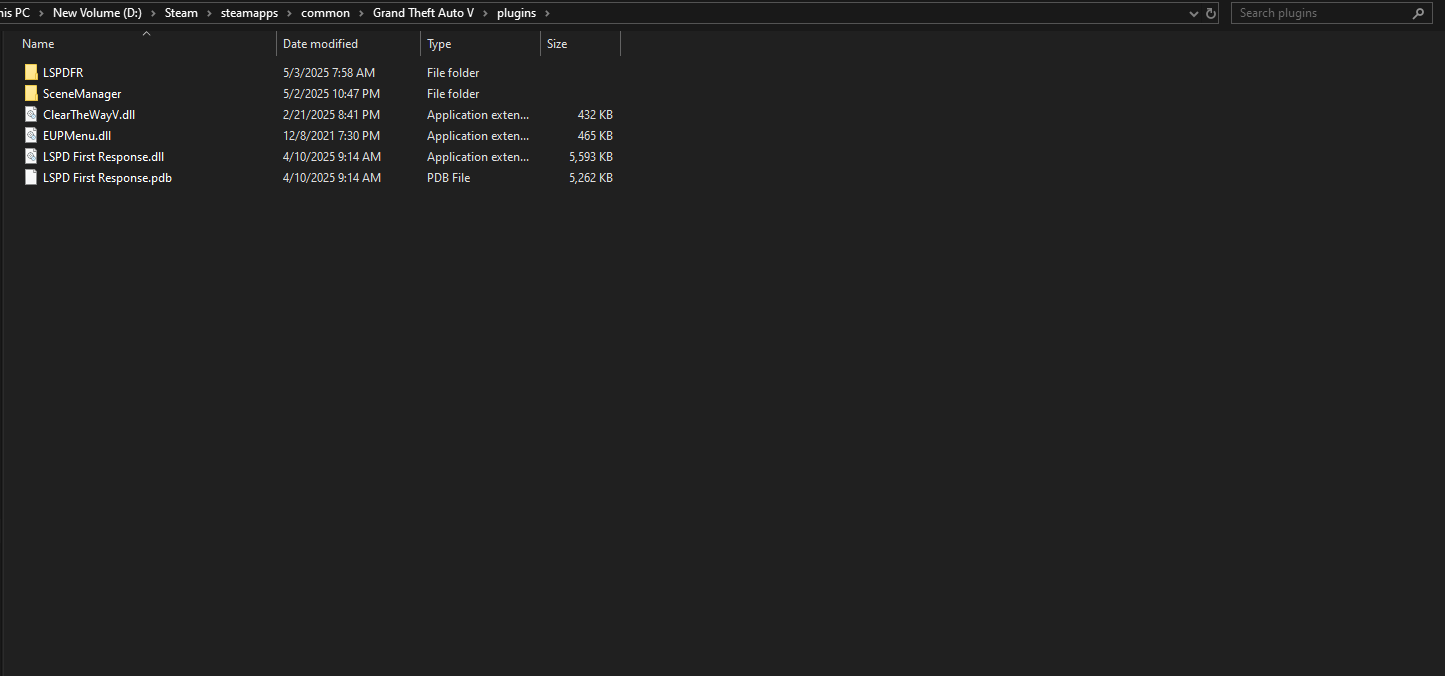Image resolution: width=1445 pixels, height=676 pixels.
Task: Expand chevron after common breadcrumb
Action: coord(360,13)
